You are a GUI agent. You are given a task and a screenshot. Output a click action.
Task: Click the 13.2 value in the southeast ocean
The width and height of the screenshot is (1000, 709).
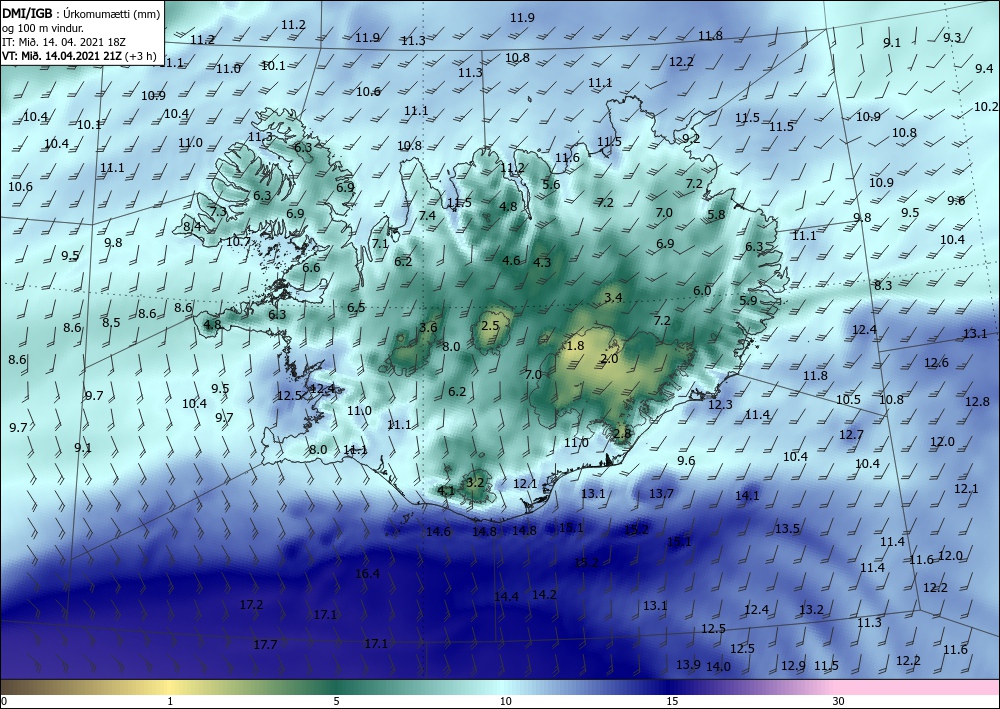(811, 610)
